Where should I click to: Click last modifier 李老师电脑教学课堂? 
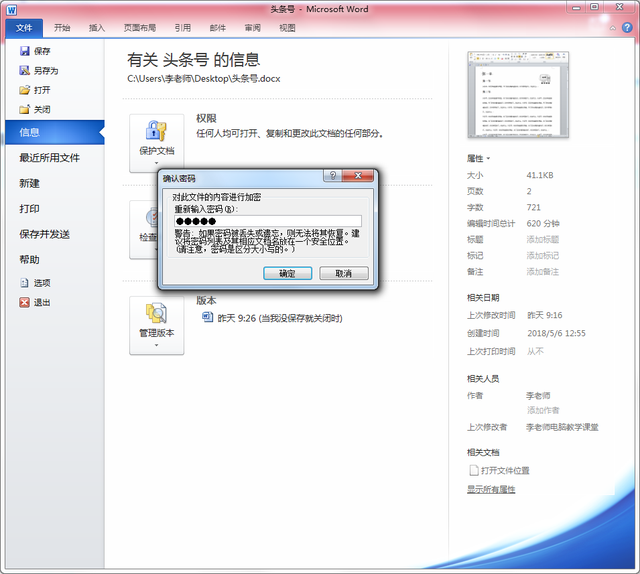point(562,427)
